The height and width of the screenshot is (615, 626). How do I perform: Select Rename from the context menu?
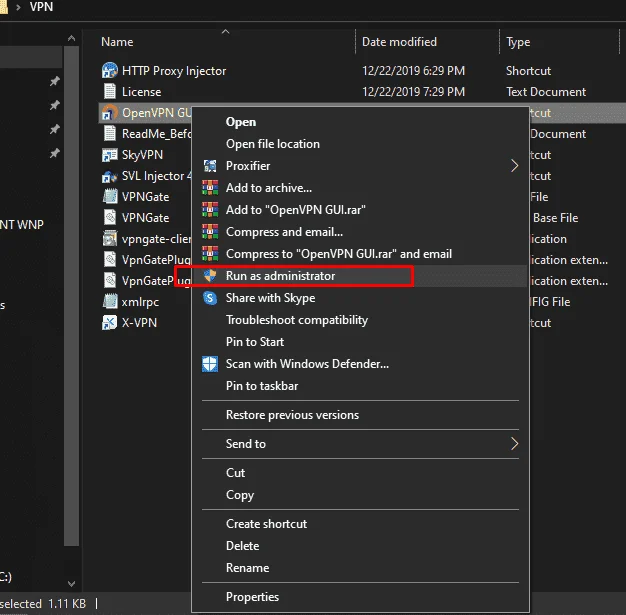[x=248, y=568]
